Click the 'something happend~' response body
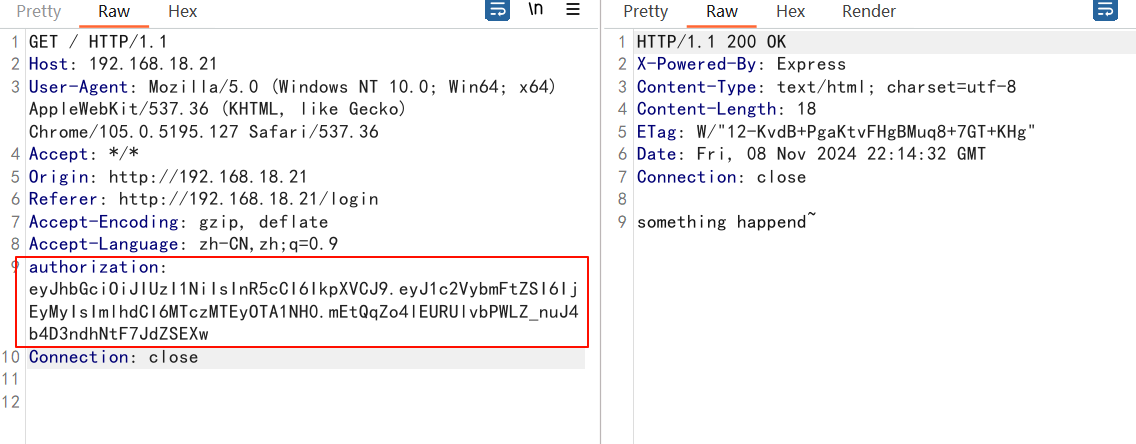Viewport: 1136px width, 444px height. click(727, 222)
